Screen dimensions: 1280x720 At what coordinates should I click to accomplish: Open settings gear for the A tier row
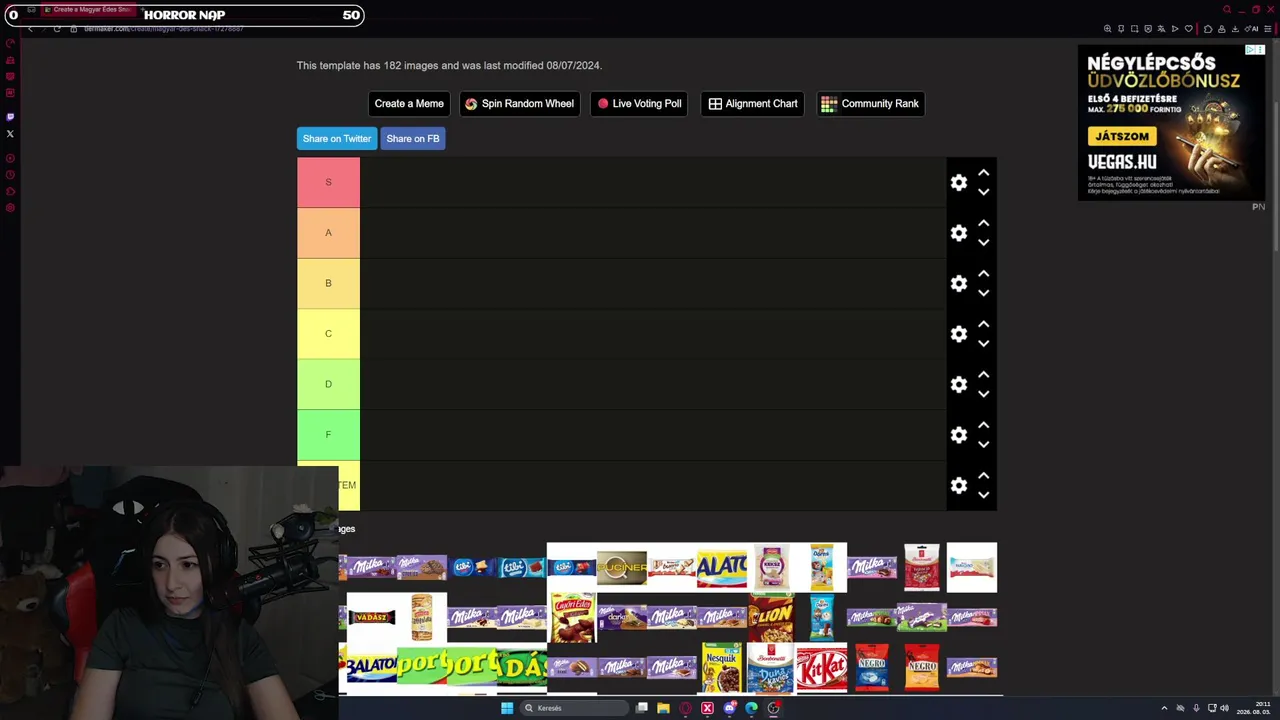[x=959, y=233]
